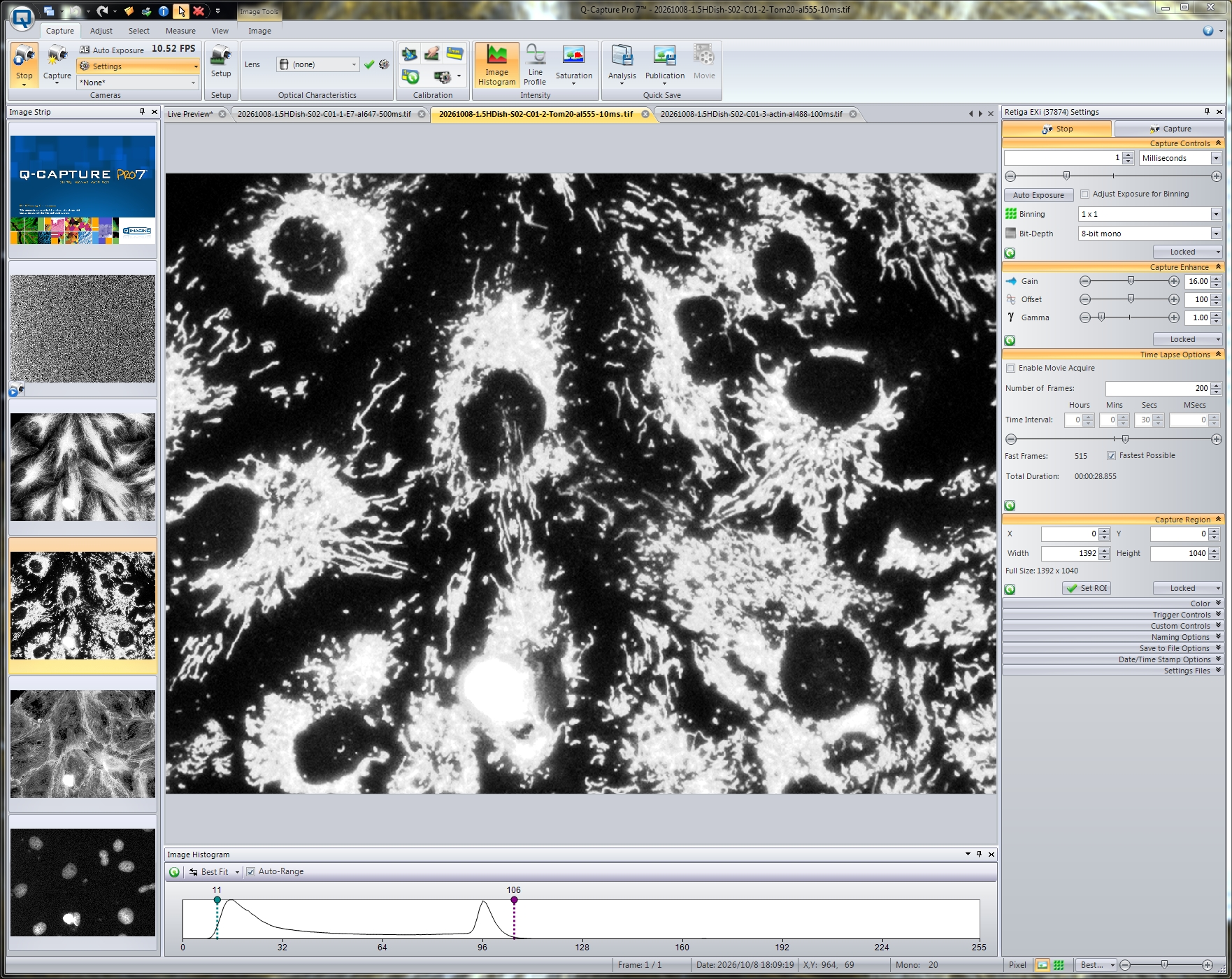Close the Tom20-al555-10ms.tif document tab
Screen dimensions: 1232x979
[645, 114]
